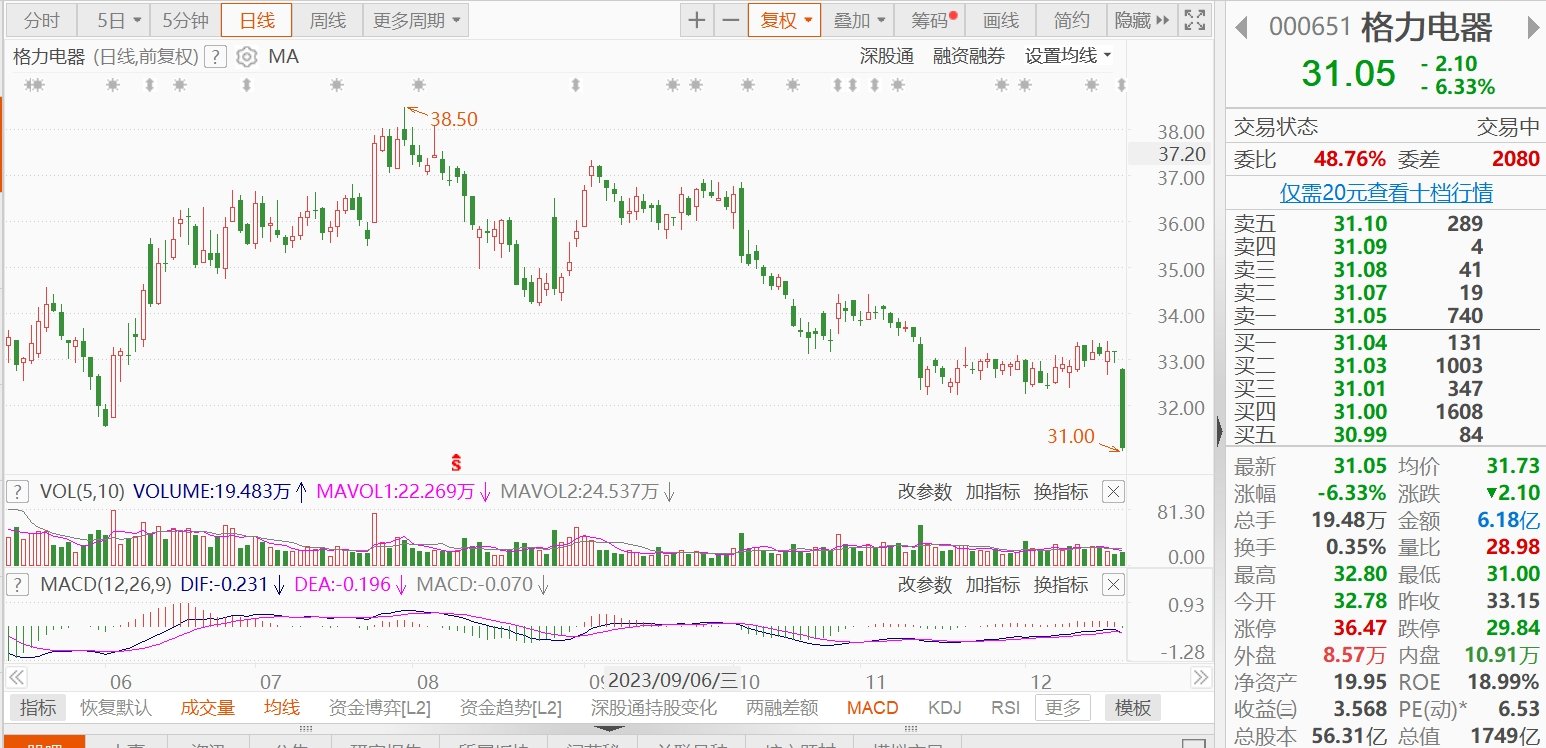The width and height of the screenshot is (1546, 748).
Task: Open help icon beside 格力电器 chart title
Action: click(x=215, y=57)
